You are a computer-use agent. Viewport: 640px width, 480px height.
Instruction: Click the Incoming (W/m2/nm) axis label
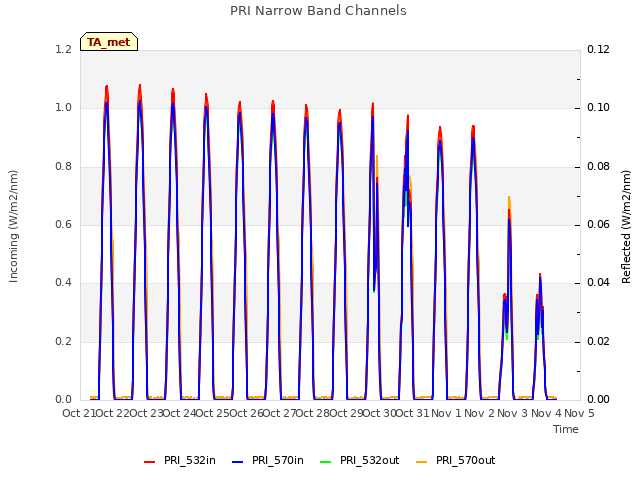pyautogui.click(x=13, y=226)
